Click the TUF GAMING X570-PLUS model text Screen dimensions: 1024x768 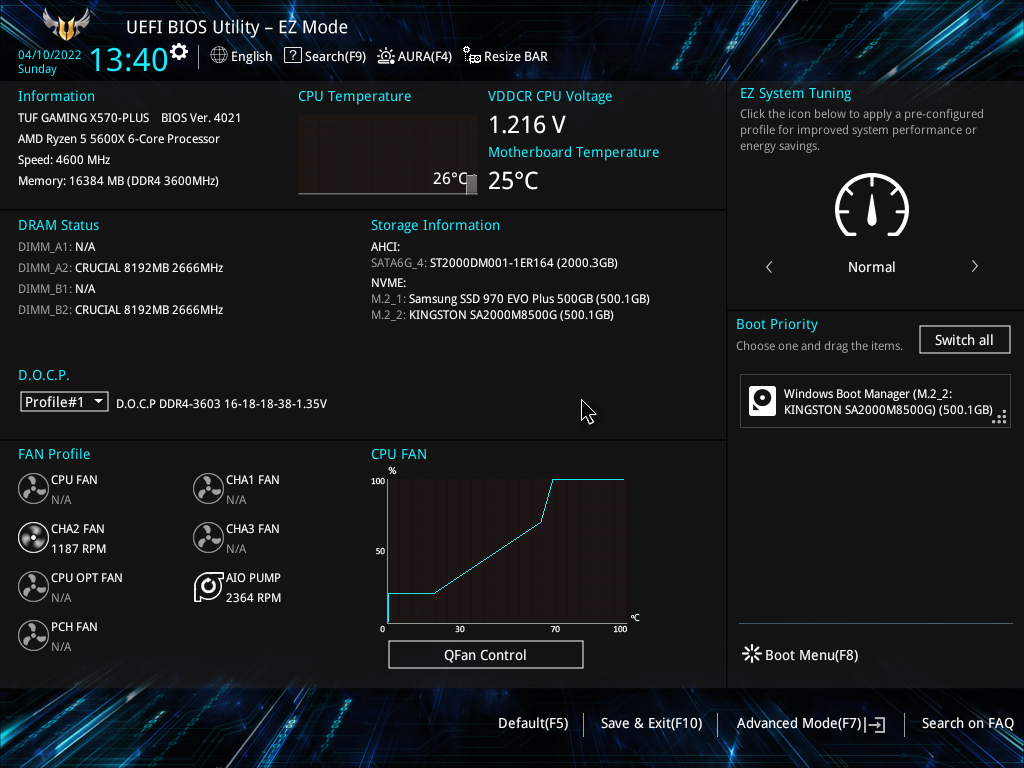(x=84, y=118)
